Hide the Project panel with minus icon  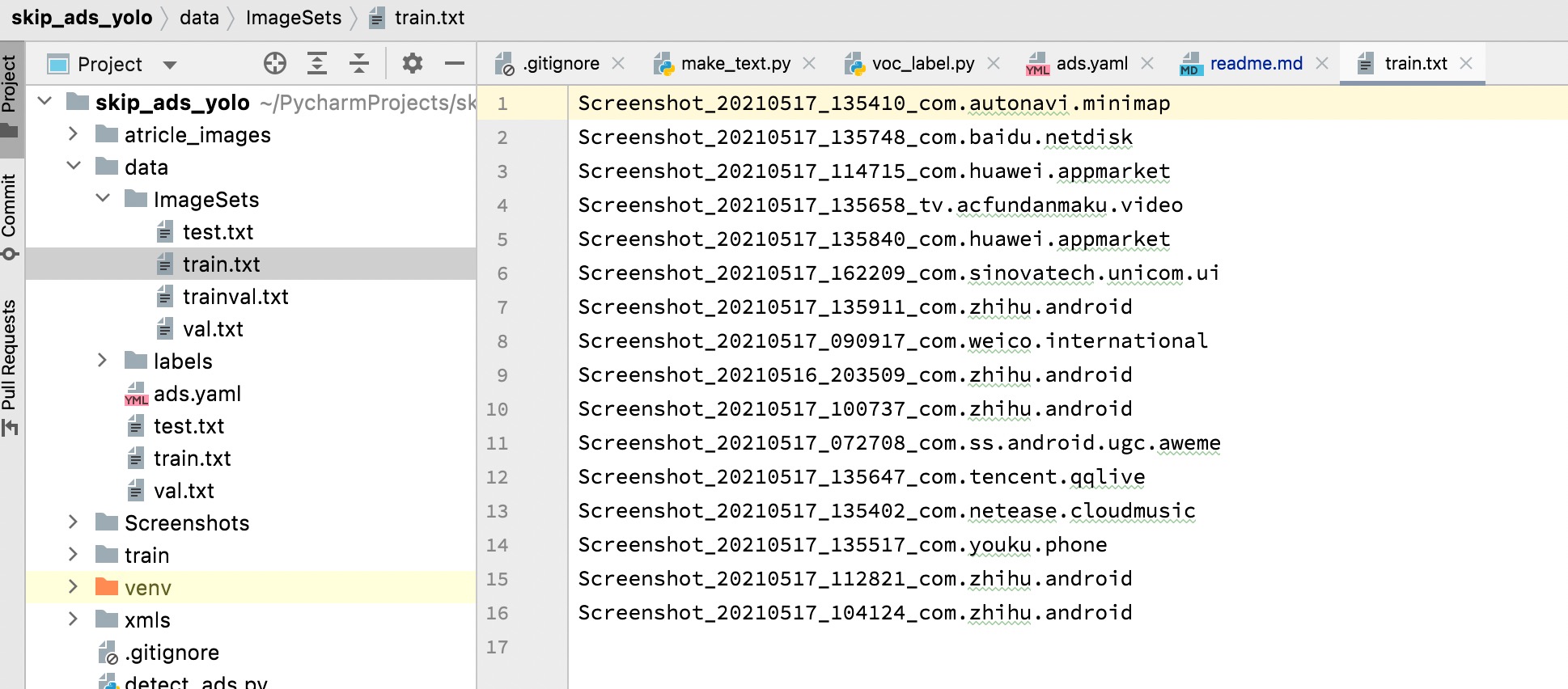pyautogui.click(x=455, y=63)
